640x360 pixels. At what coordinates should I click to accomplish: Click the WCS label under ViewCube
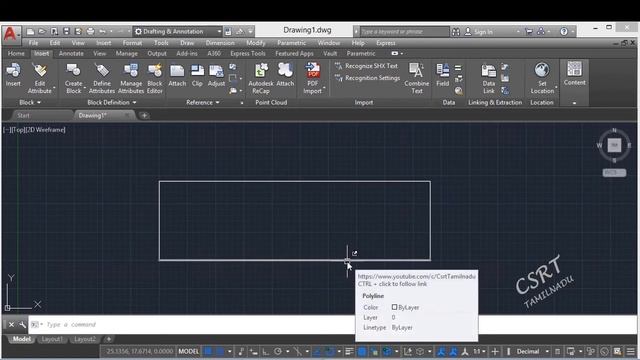(614, 173)
